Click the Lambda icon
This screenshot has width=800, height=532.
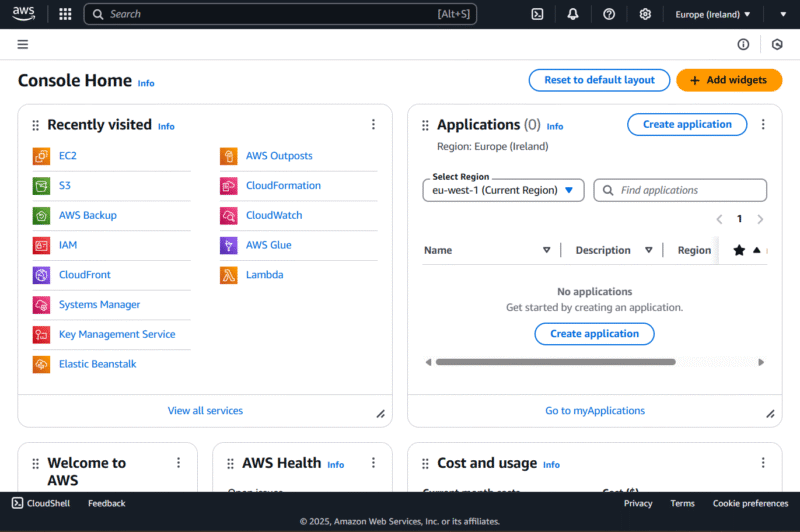pos(229,275)
